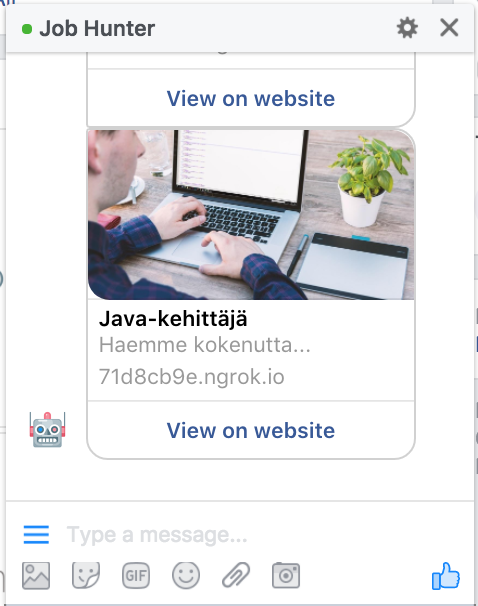Click the Java-kehittäjä View on website button

[x=251, y=430]
